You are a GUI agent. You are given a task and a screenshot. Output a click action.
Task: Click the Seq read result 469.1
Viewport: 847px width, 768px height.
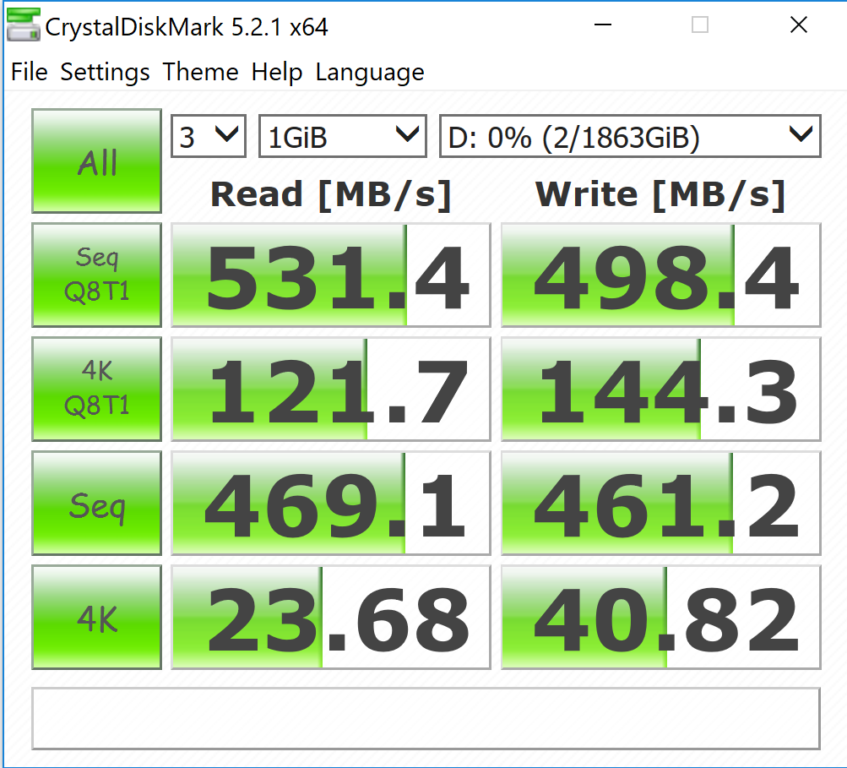click(331, 503)
